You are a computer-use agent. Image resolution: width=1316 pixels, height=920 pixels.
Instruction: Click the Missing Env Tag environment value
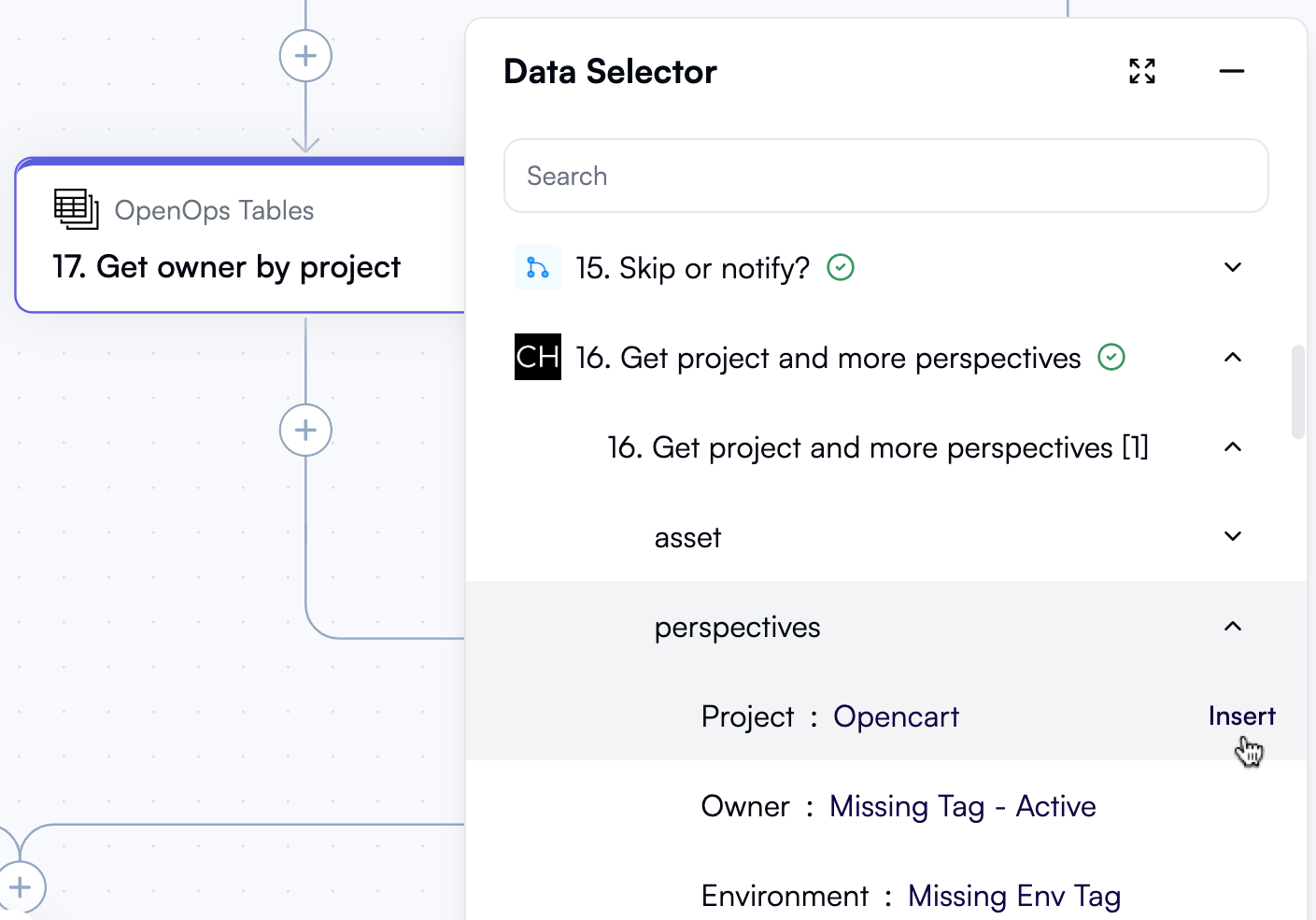(1012, 895)
